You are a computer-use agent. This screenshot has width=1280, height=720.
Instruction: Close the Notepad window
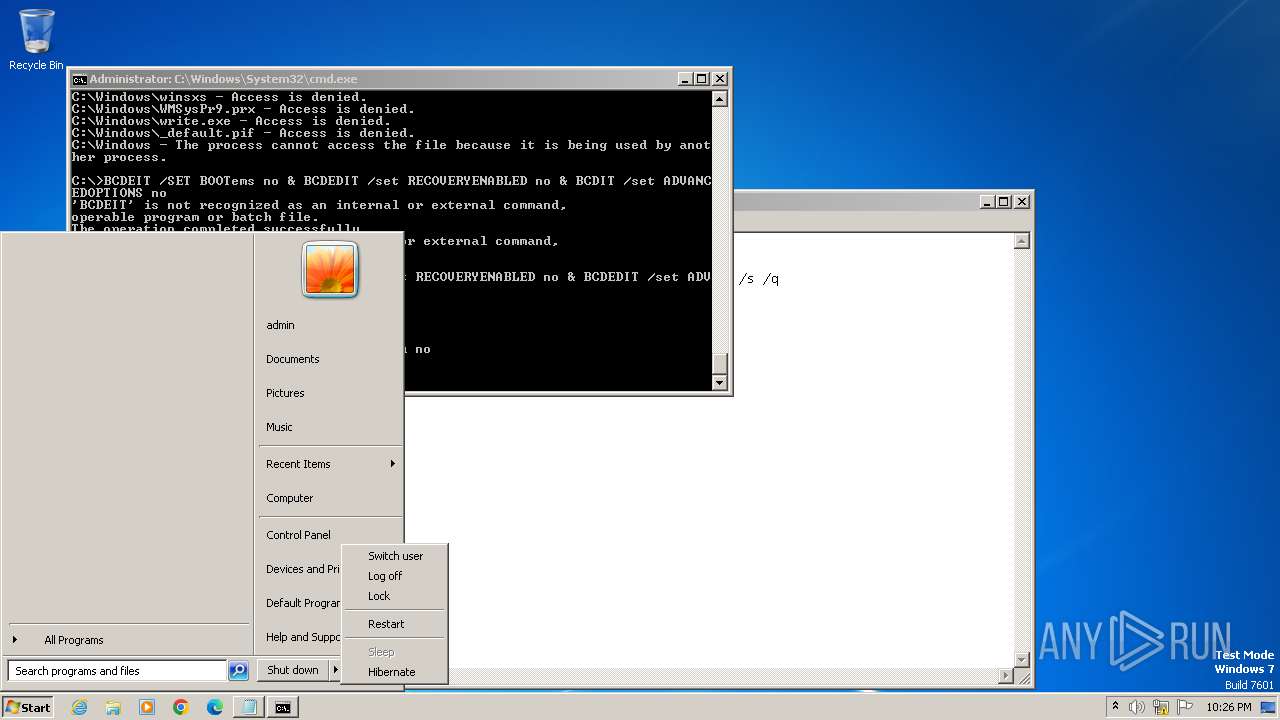point(1022,202)
